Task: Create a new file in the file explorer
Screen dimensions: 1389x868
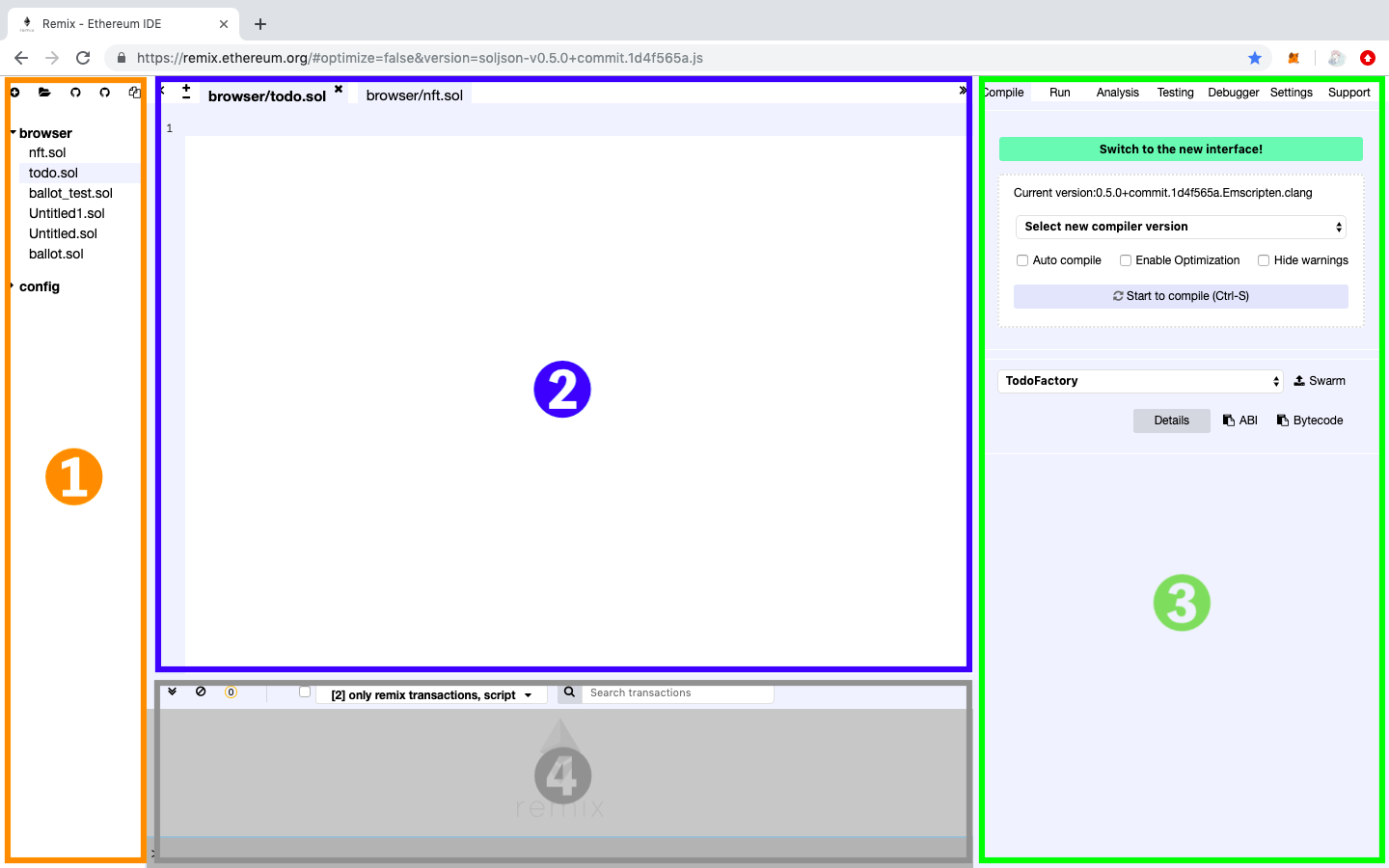Action: tap(14, 92)
